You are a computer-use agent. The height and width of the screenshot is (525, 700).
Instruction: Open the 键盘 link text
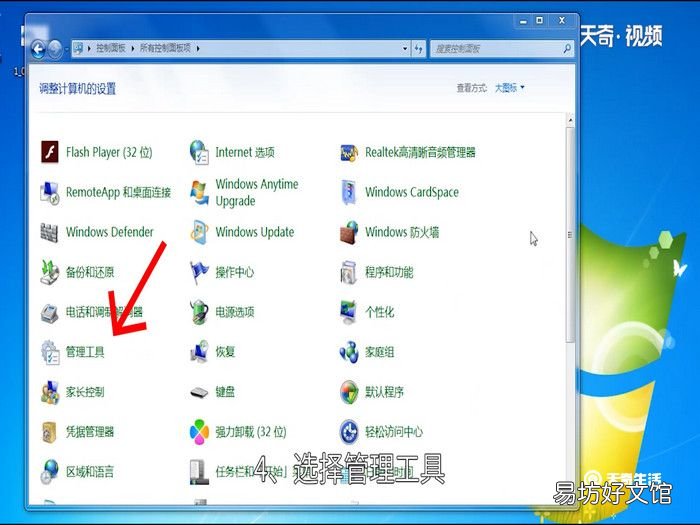[225, 392]
